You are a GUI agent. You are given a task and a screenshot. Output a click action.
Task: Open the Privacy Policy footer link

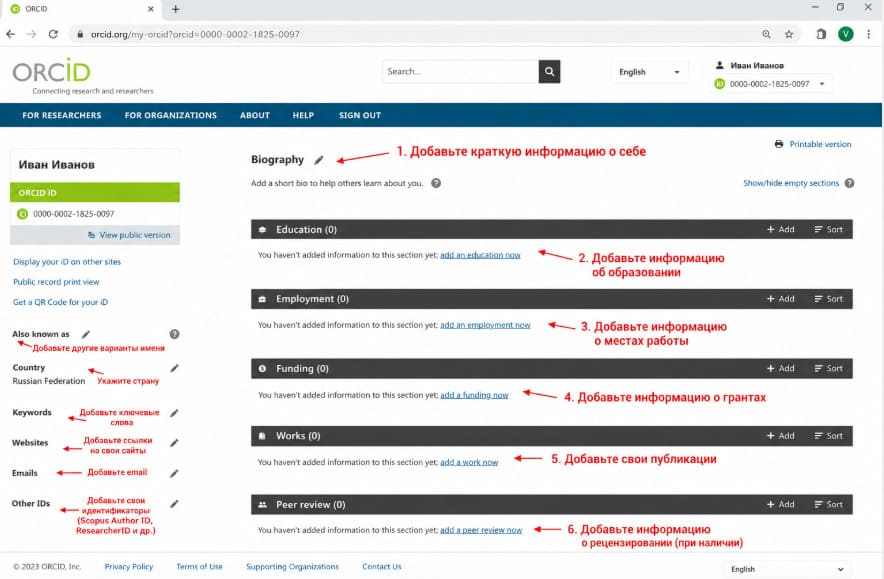pos(129,567)
